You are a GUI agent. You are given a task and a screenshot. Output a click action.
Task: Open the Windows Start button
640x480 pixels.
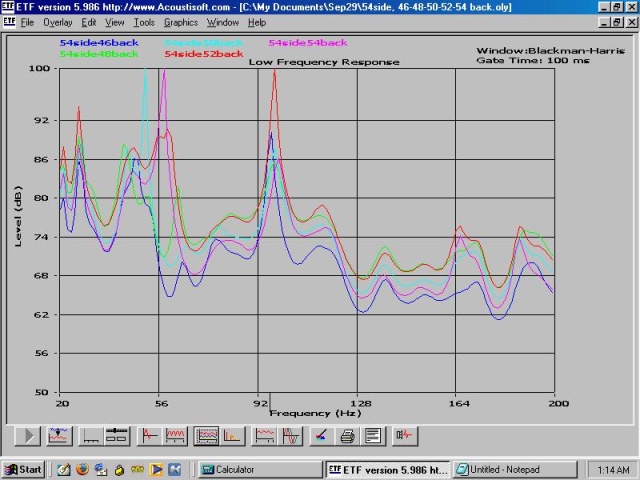click(x=23, y=470)
